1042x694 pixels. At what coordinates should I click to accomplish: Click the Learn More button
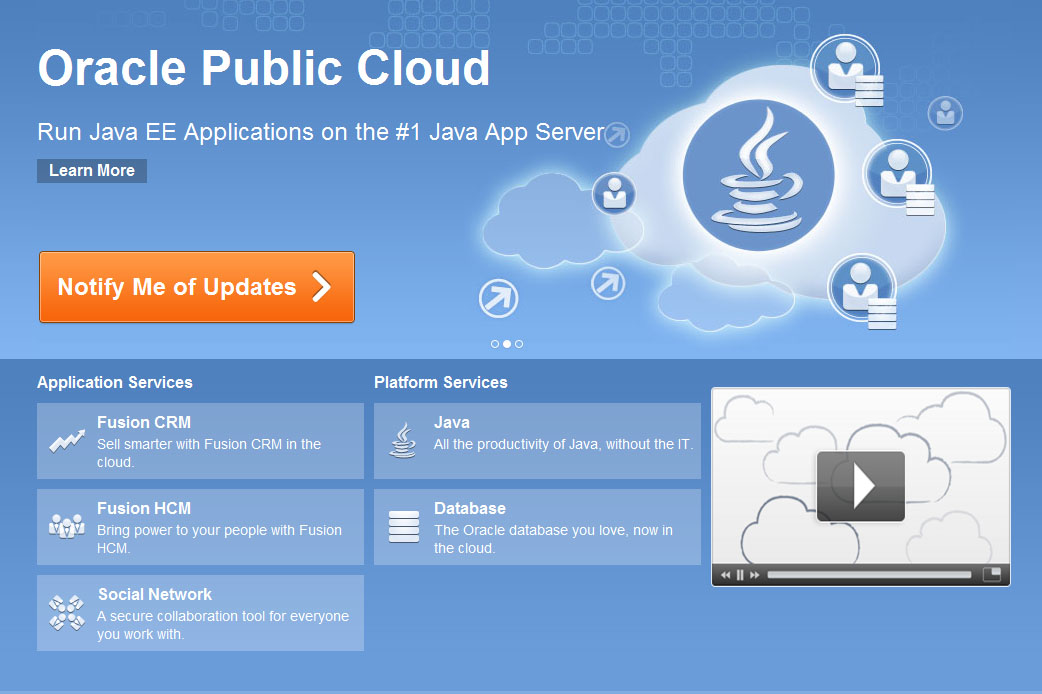tap(92, 171)
